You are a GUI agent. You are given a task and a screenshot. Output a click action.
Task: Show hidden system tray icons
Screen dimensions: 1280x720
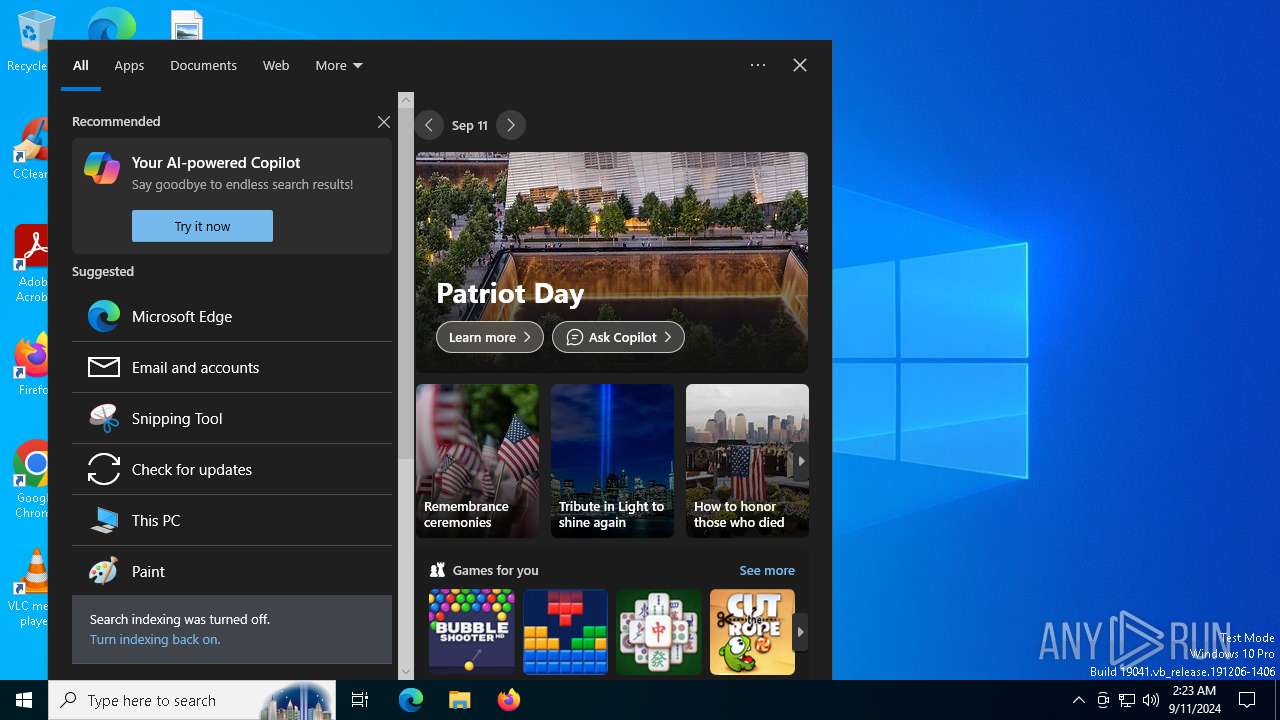[x=1079, y=700]
